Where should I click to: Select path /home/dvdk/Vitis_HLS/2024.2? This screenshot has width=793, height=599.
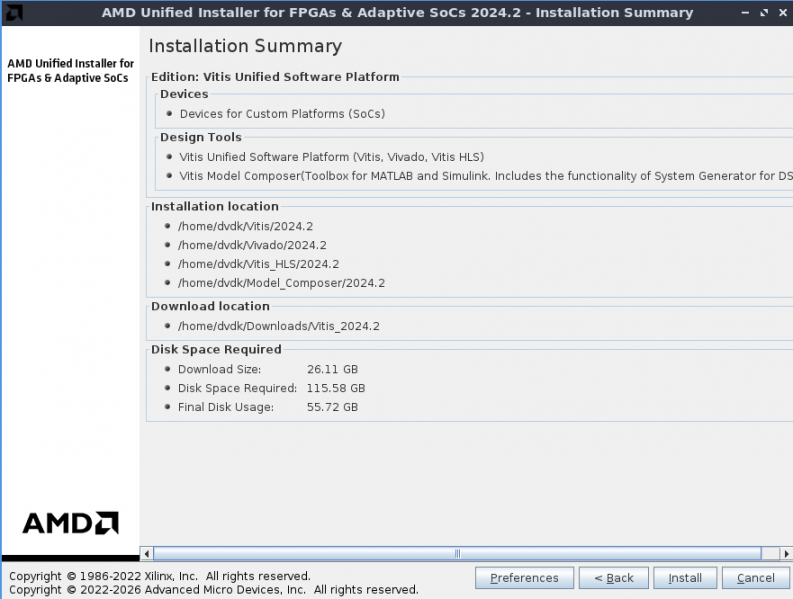258,264
